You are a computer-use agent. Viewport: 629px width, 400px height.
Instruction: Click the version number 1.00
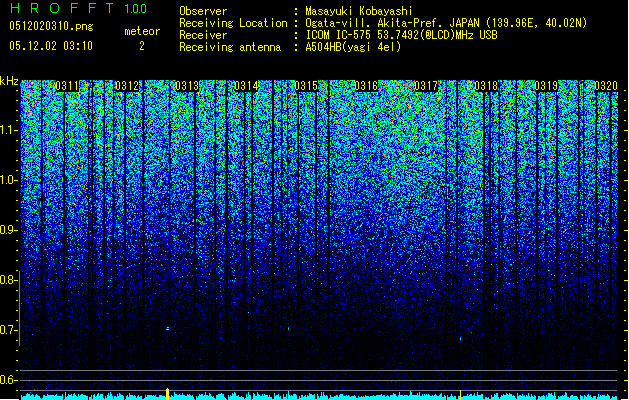[x=136, y=8]
